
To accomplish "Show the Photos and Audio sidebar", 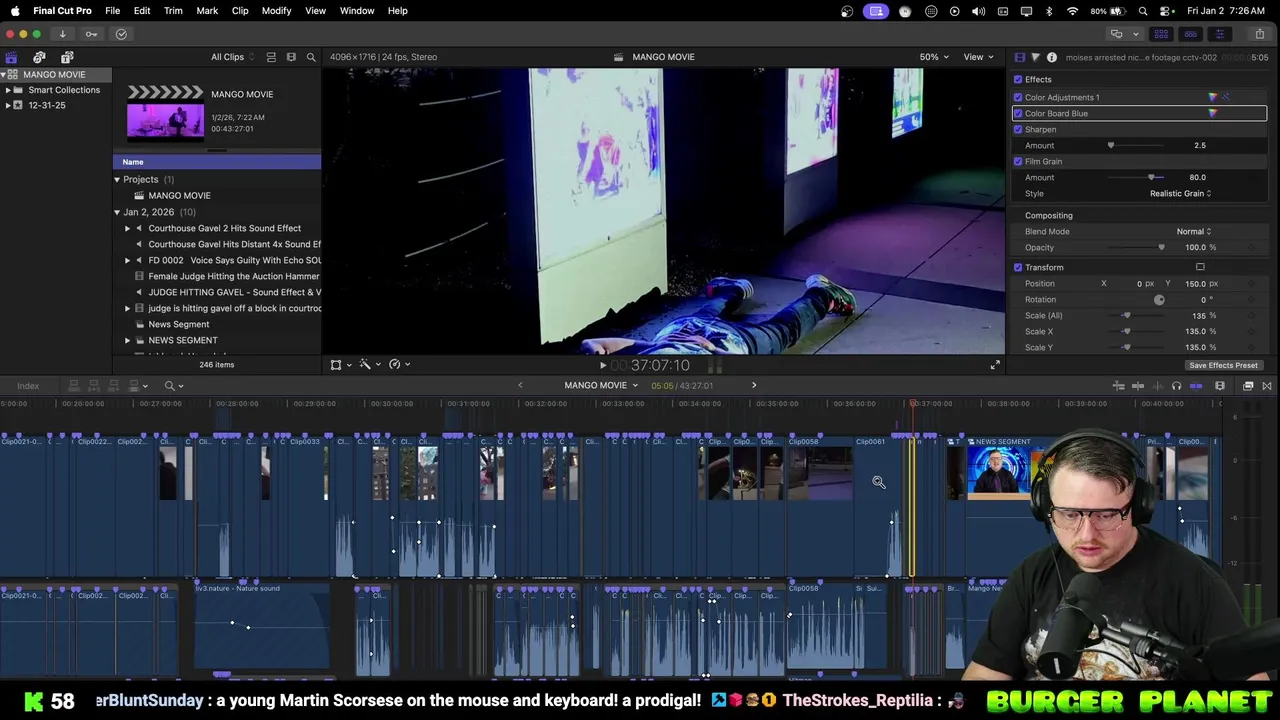I will [x=39, y=57].
